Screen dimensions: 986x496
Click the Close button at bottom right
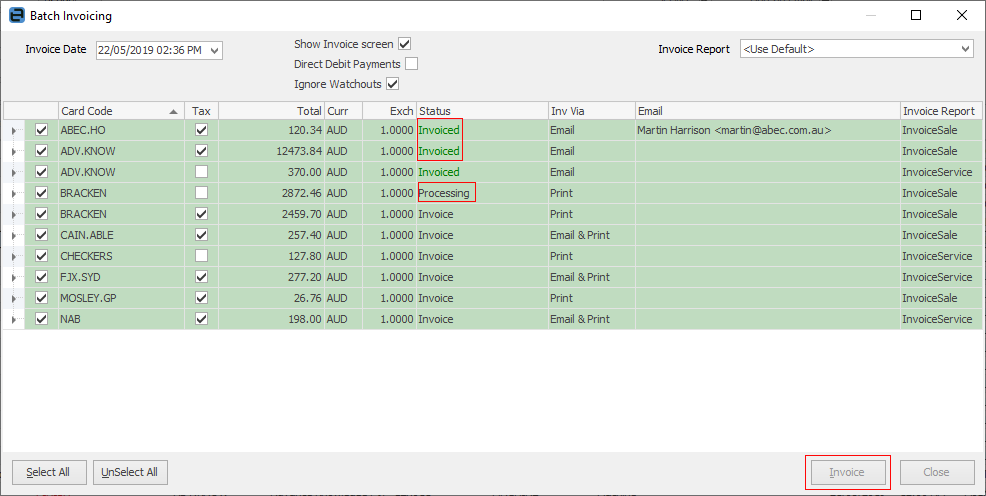pyautogui.click(x=937, y=472)
